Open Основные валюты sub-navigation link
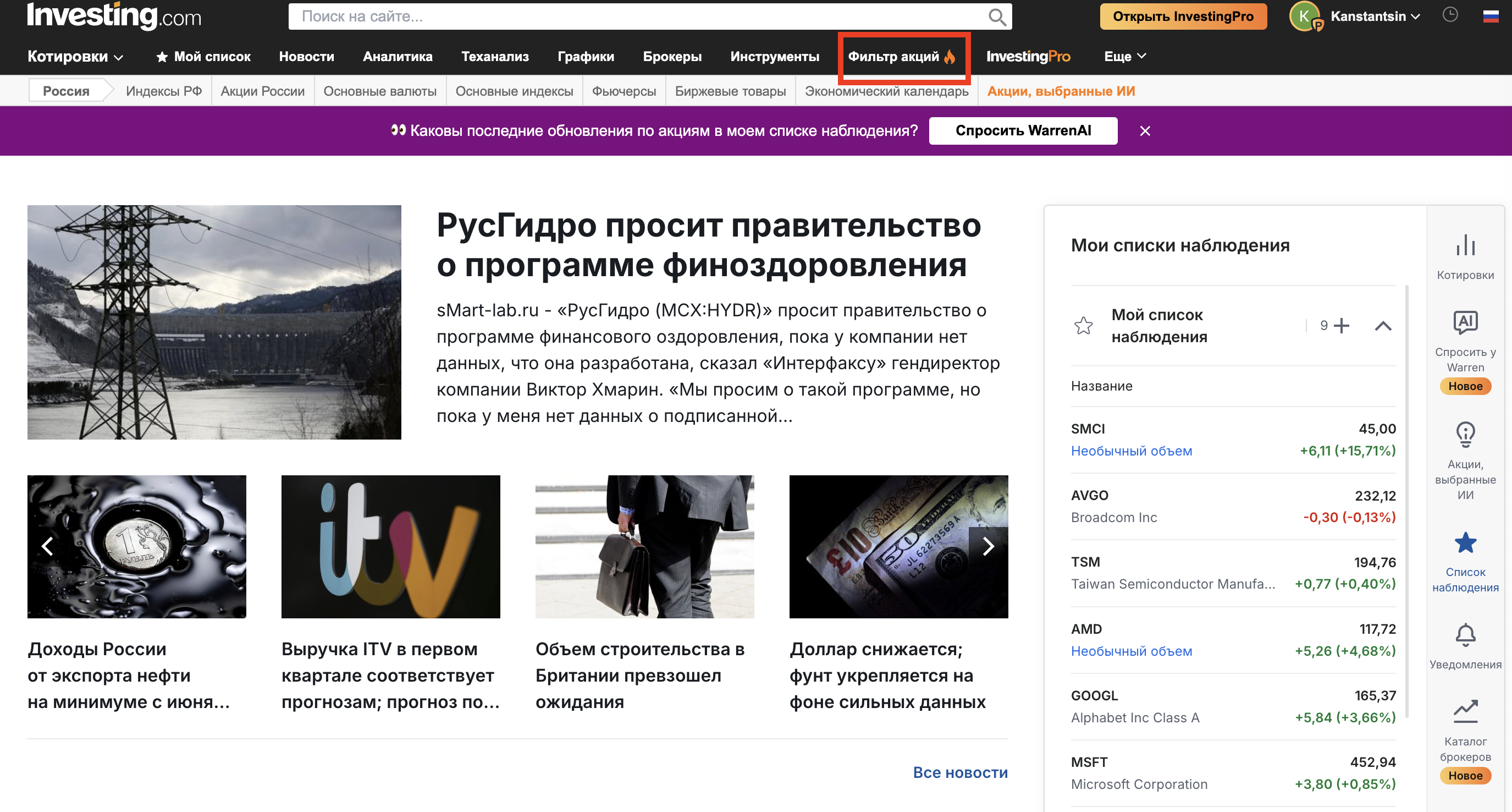The width and height of the screenshot is (1512, 812). pyautogui.click(x=380, y=91)
